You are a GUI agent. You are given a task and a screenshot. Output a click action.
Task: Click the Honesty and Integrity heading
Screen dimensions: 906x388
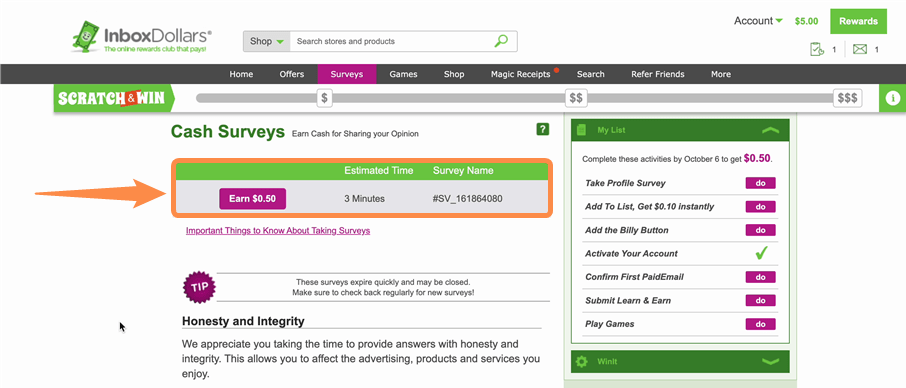click(243, 321)
